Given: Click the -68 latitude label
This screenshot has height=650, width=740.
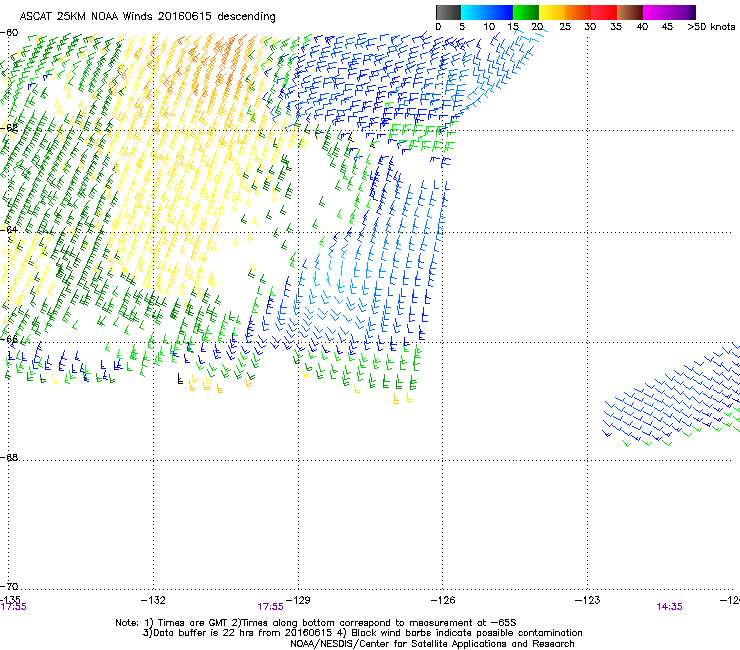Looking at the screenshot, I should (x=9, y=458).
